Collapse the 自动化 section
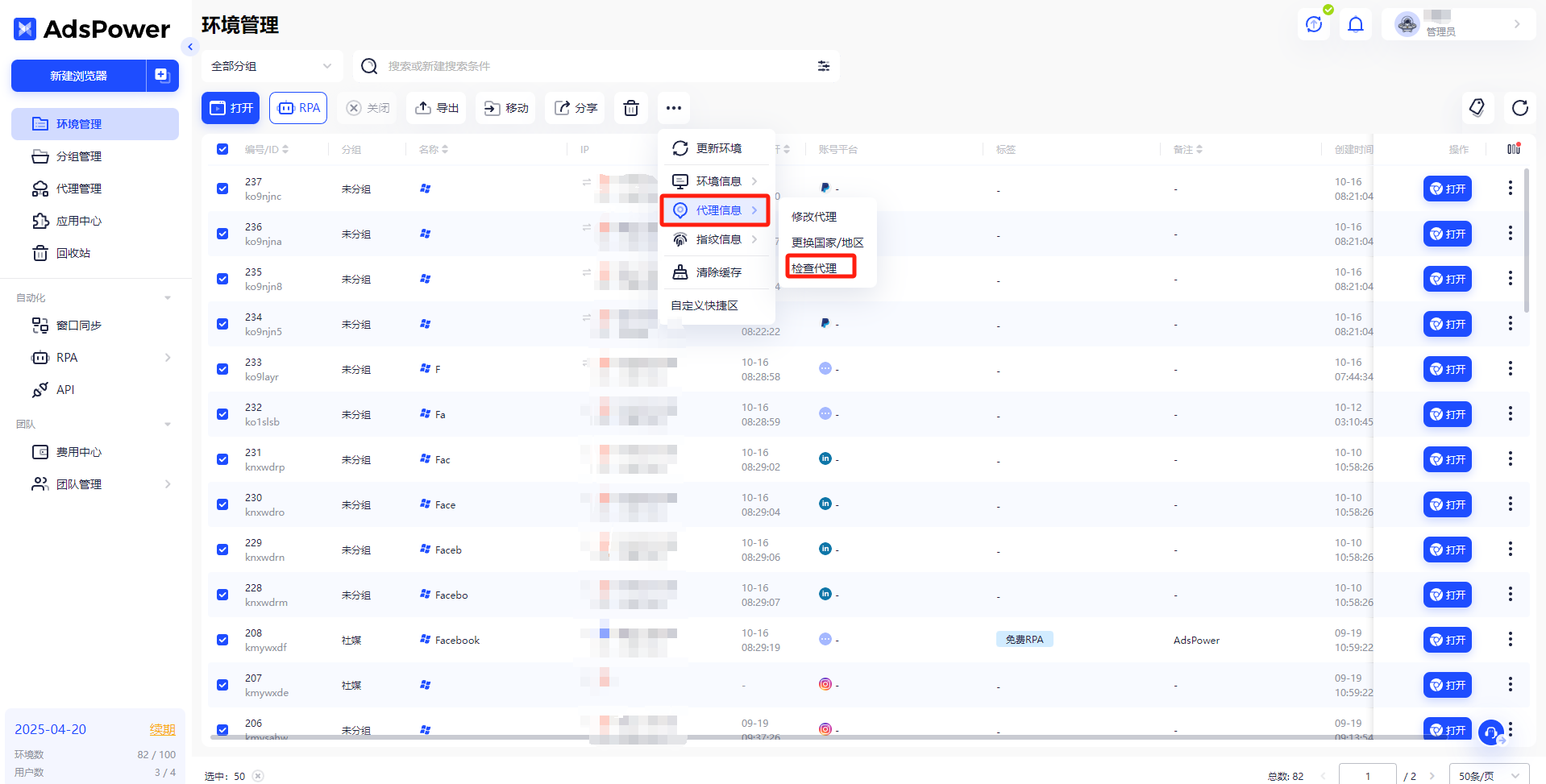 pos(168,298)
